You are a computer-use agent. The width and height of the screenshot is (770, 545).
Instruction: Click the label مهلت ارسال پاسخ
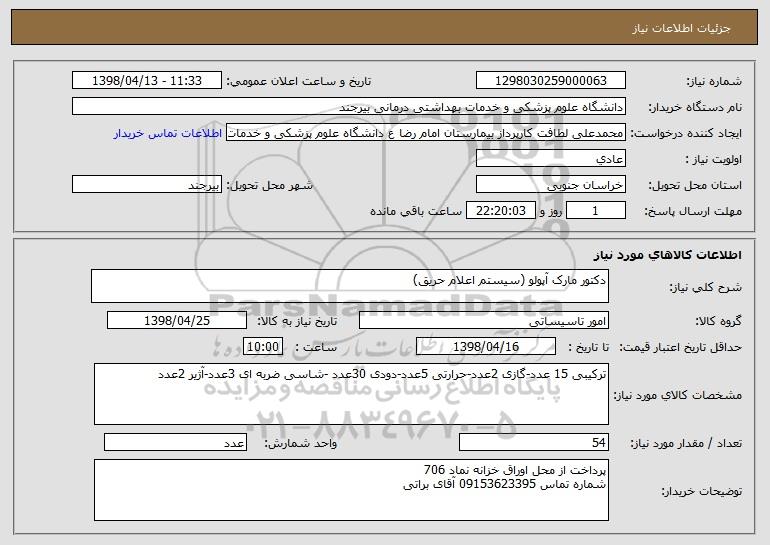tap(693, 212)
